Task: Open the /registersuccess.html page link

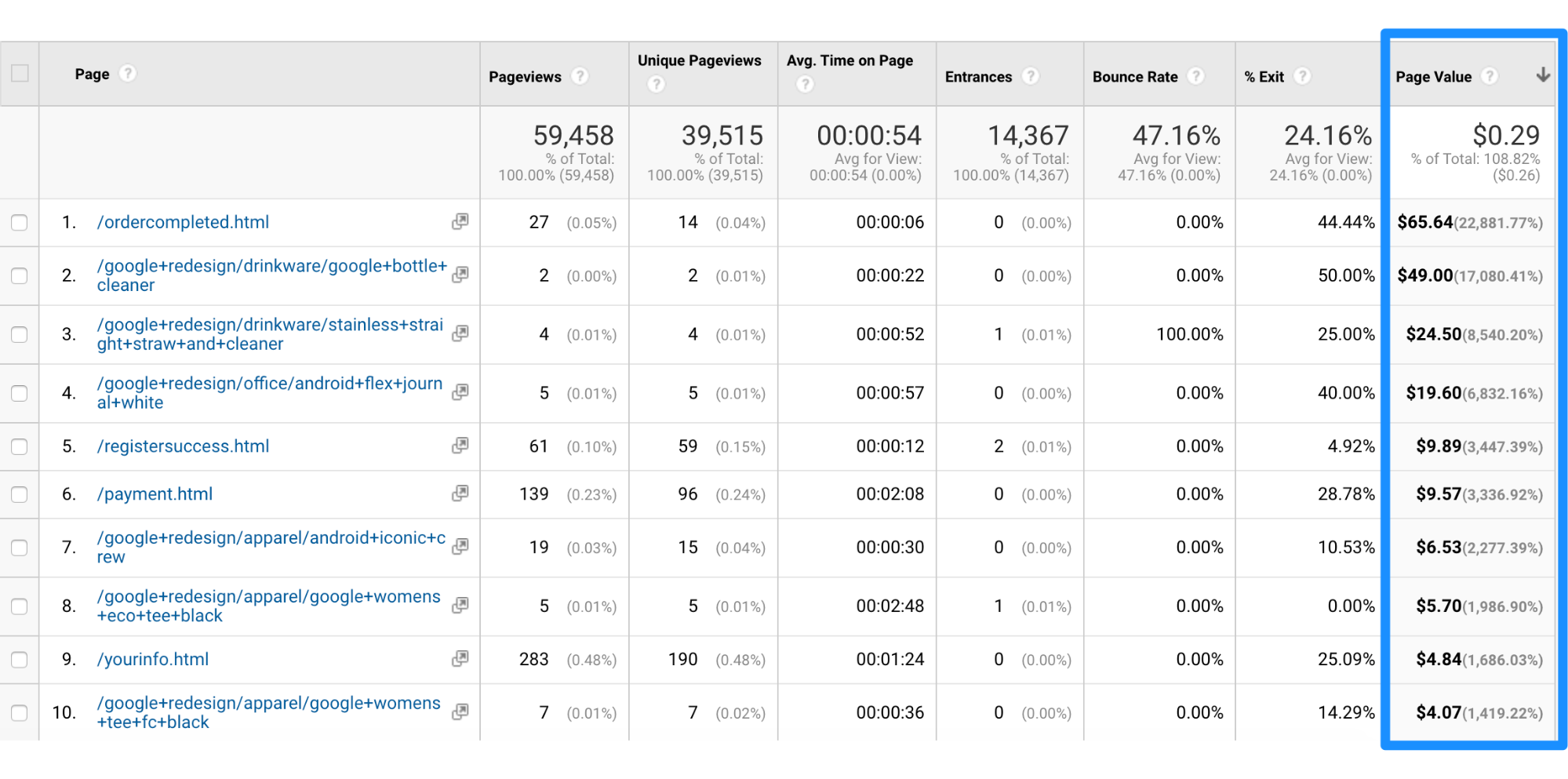Action: (183, 446)
